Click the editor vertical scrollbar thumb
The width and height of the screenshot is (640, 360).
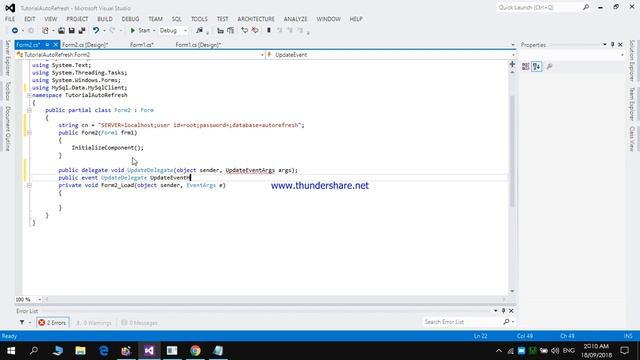coord(512,151)
